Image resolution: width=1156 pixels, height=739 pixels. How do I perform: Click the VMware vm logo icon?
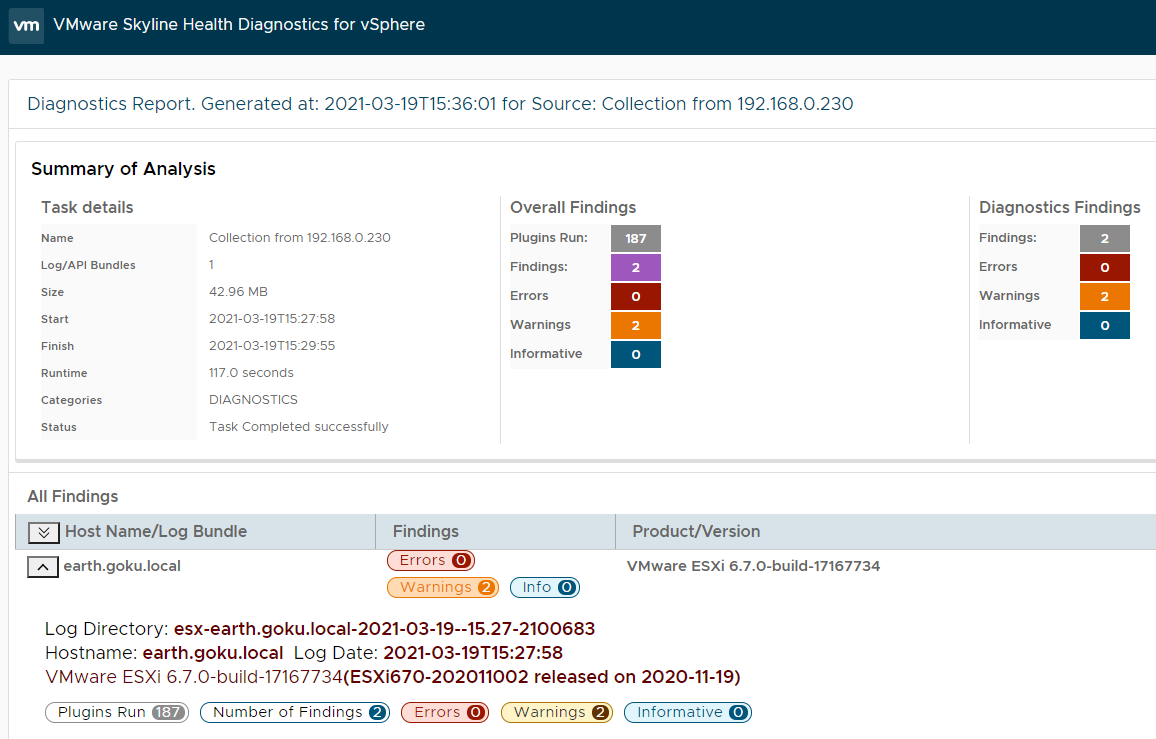coord(27,26)
